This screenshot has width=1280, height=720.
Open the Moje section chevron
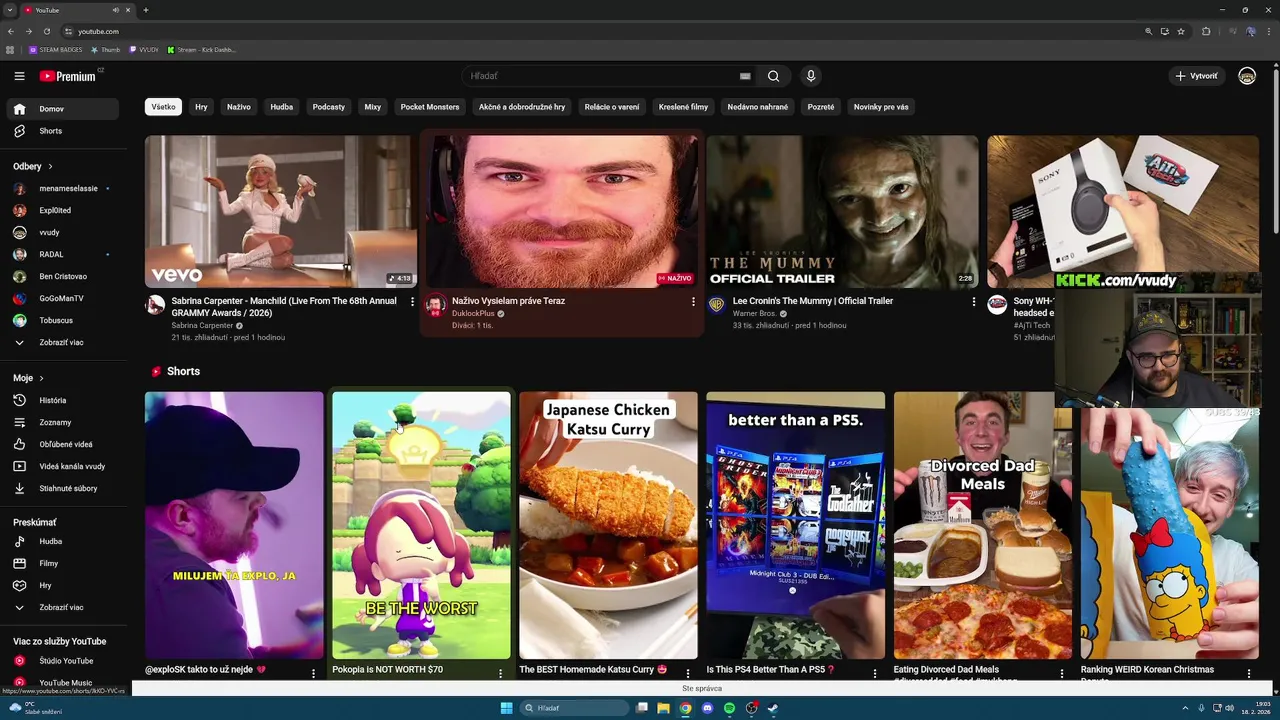pyautogui.click(x=41, y=378)
